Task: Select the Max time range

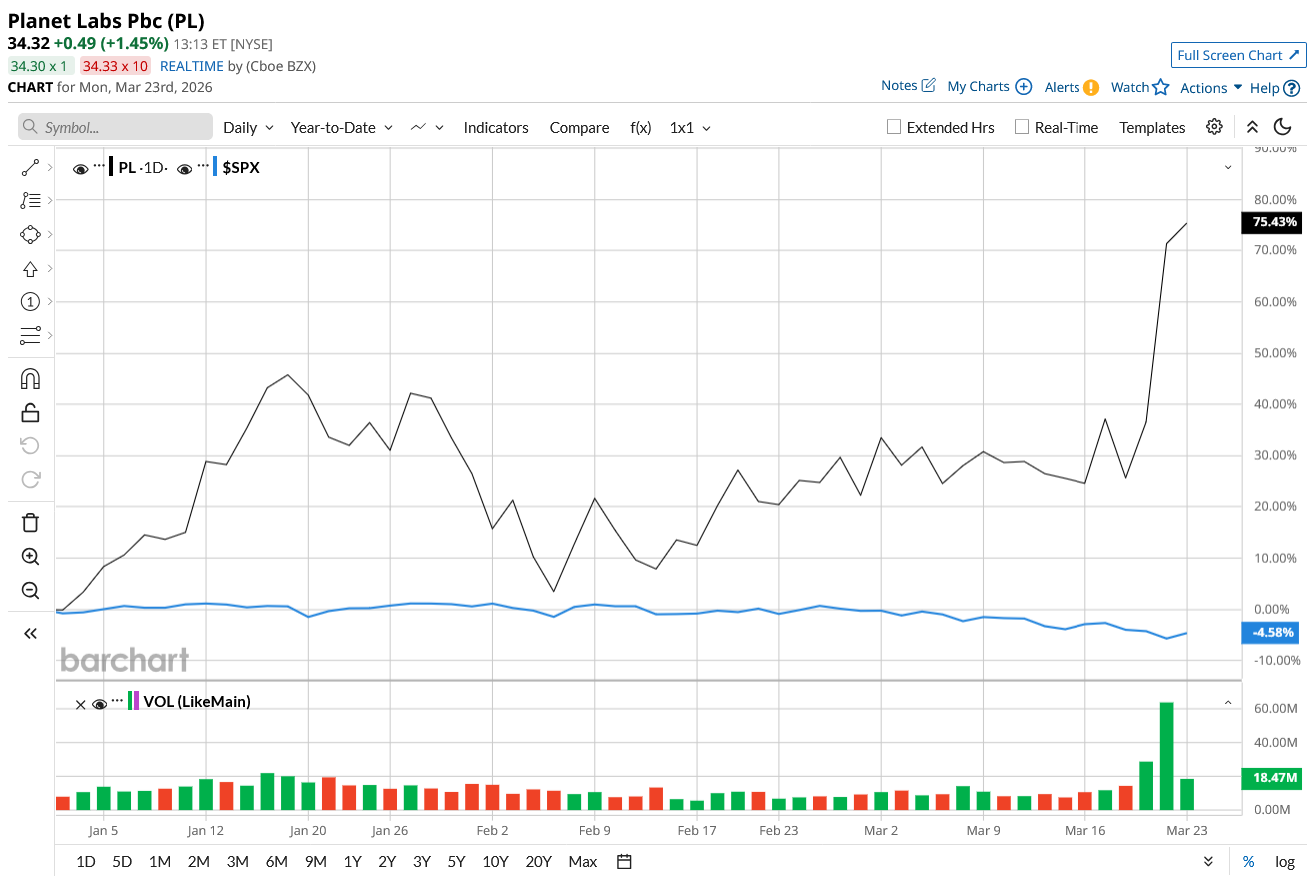Action: pyautogui.click(x=583, y=861)
